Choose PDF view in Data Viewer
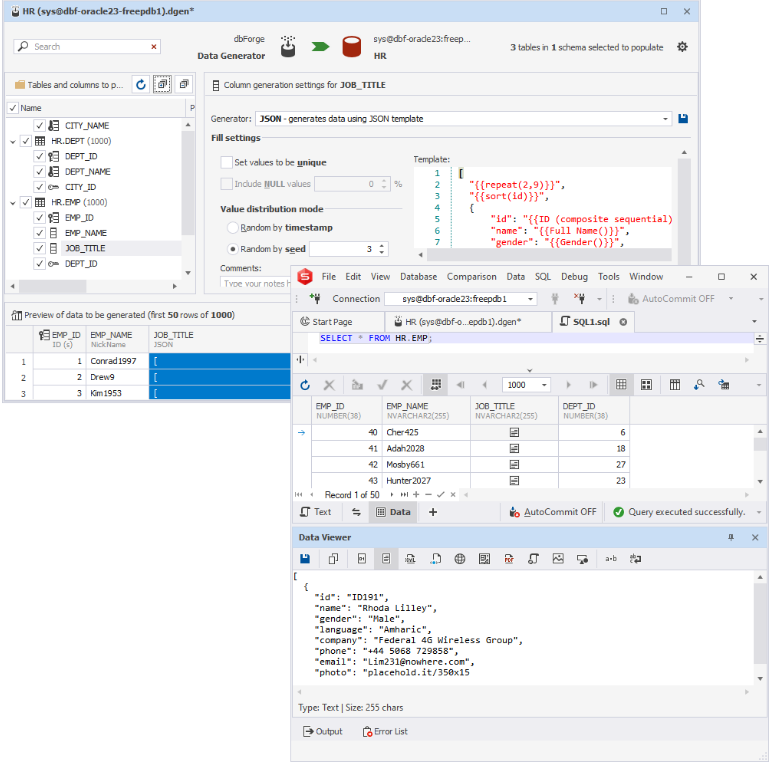This screenshot has height=768, width=773. click(509, 559)
